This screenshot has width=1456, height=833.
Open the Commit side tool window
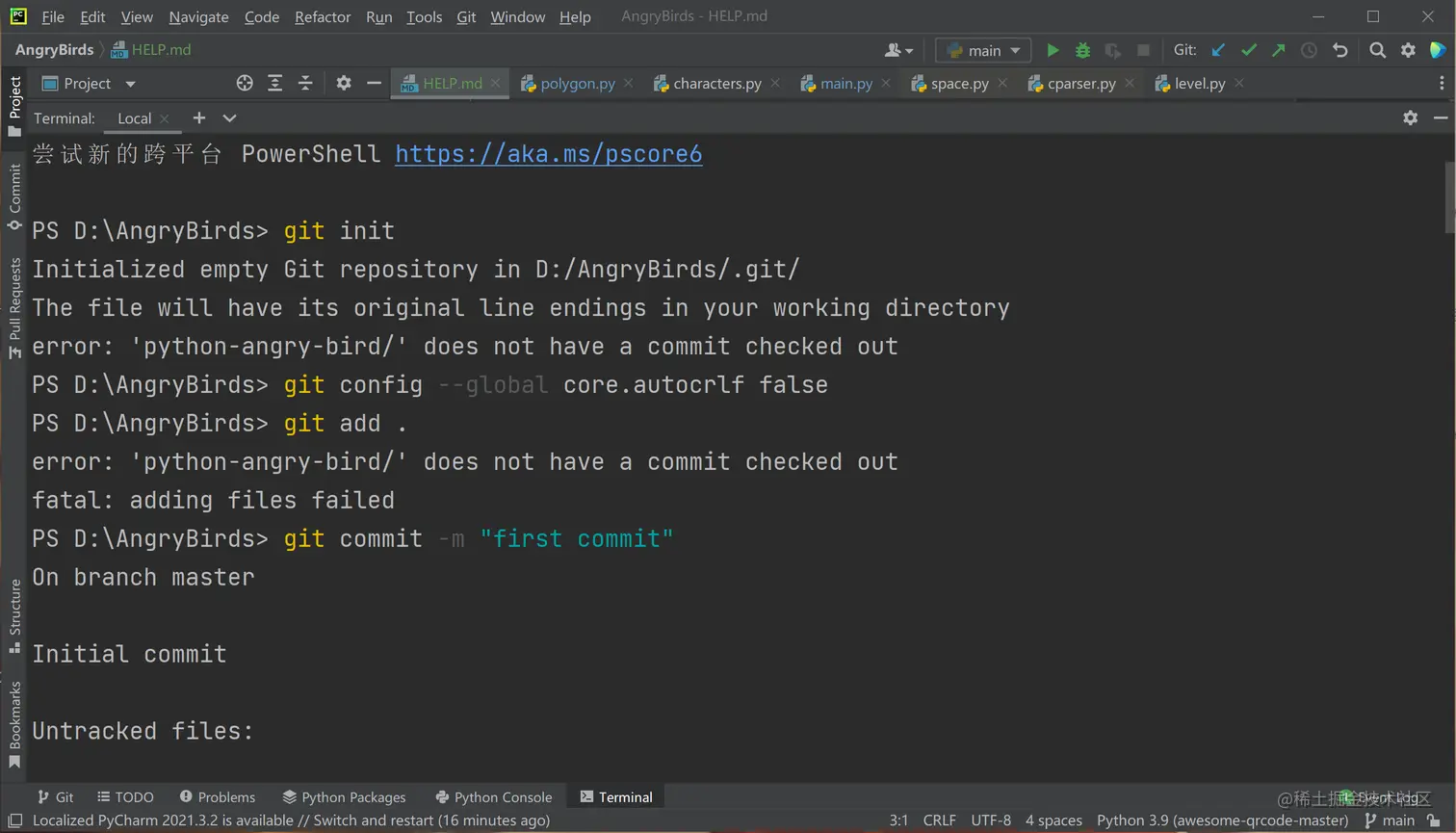click(14, 196)
